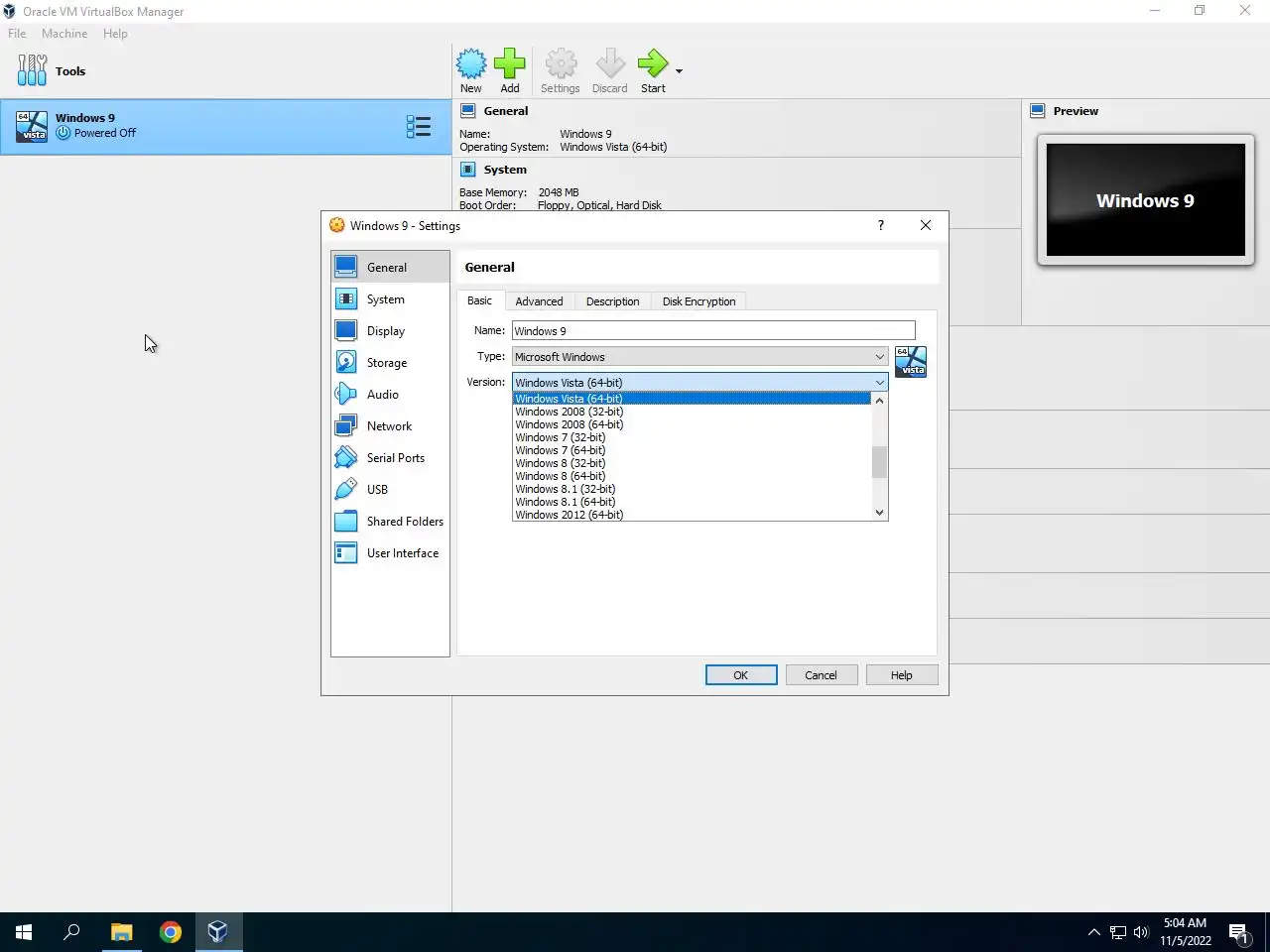Click the Discard toolbar icon

point(610,63)
